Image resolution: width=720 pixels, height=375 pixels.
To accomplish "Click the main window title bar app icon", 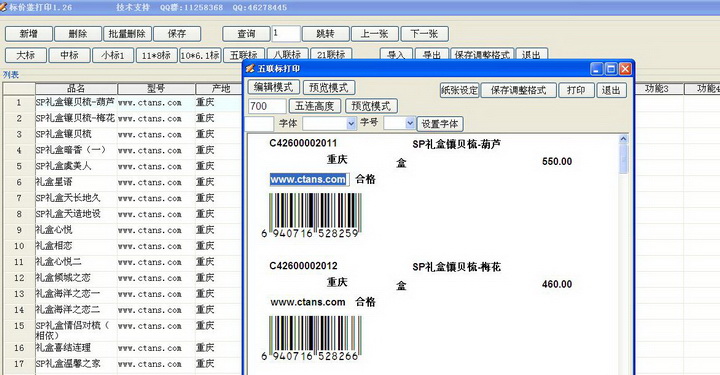I will pos(4,7).
